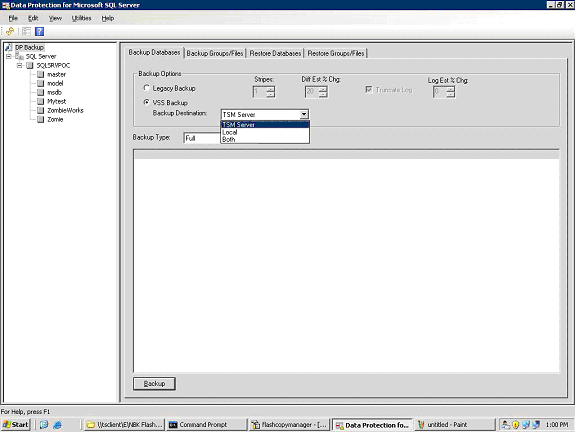Open the Backup Destination dropdown arrow
Image resolution: width=575 pixels, height=432 pixels.
304,114
